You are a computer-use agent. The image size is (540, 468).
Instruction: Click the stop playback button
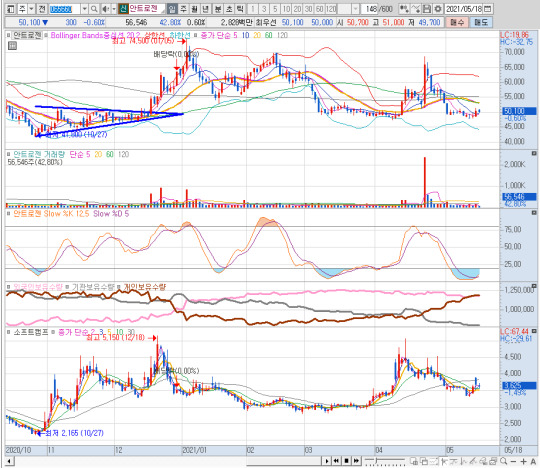[x=347, y=461]
